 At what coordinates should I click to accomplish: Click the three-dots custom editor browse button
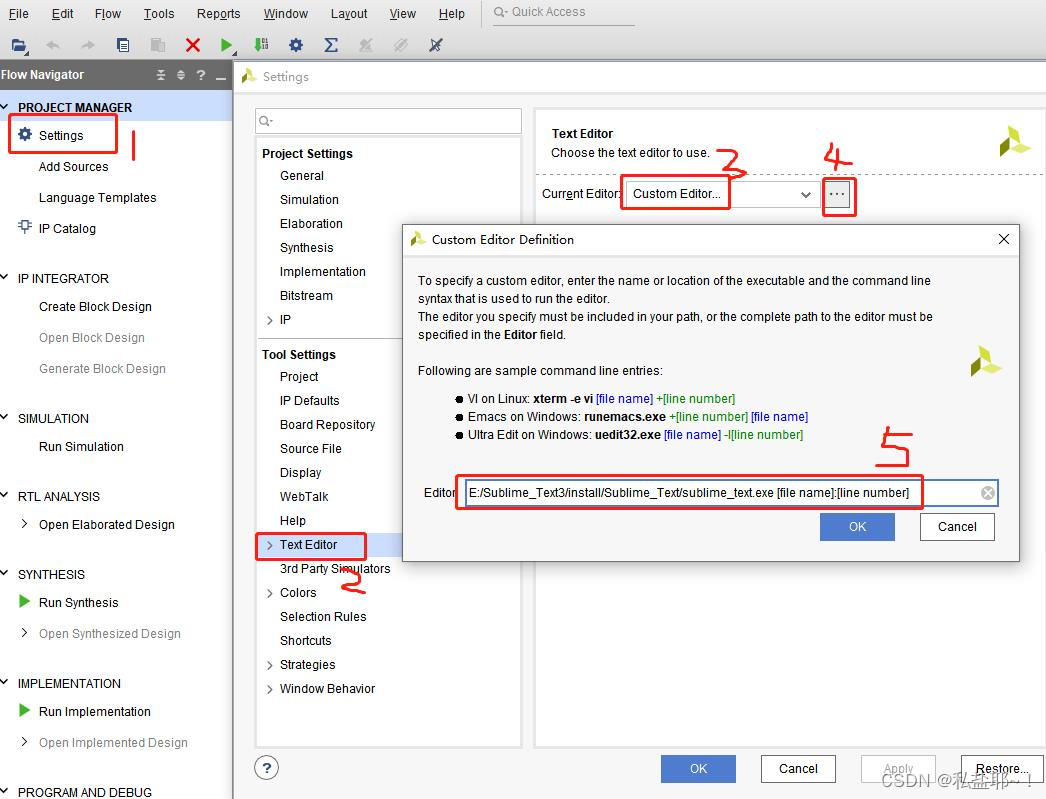(837, 194)
